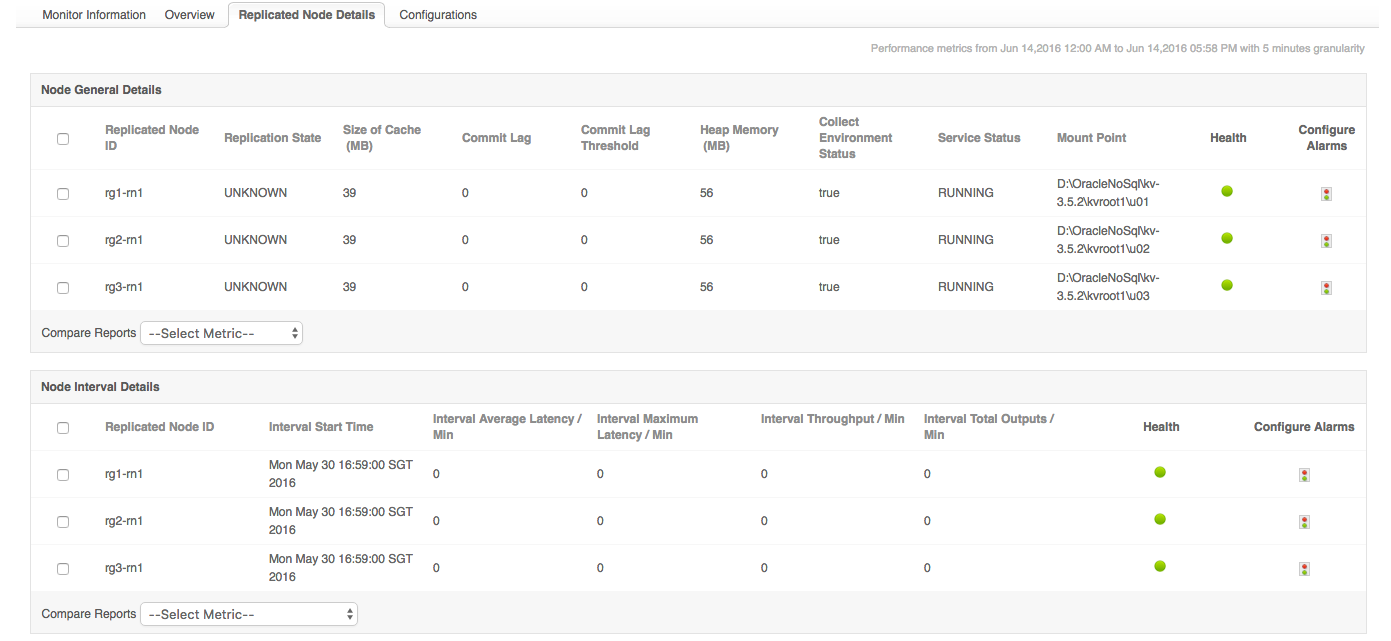The width and height of the screenshot is (1391, 641).
Task: Click alarm icon for rg2-rn1 interval details
Action: pyautogui.click(x=1304, y=522)
